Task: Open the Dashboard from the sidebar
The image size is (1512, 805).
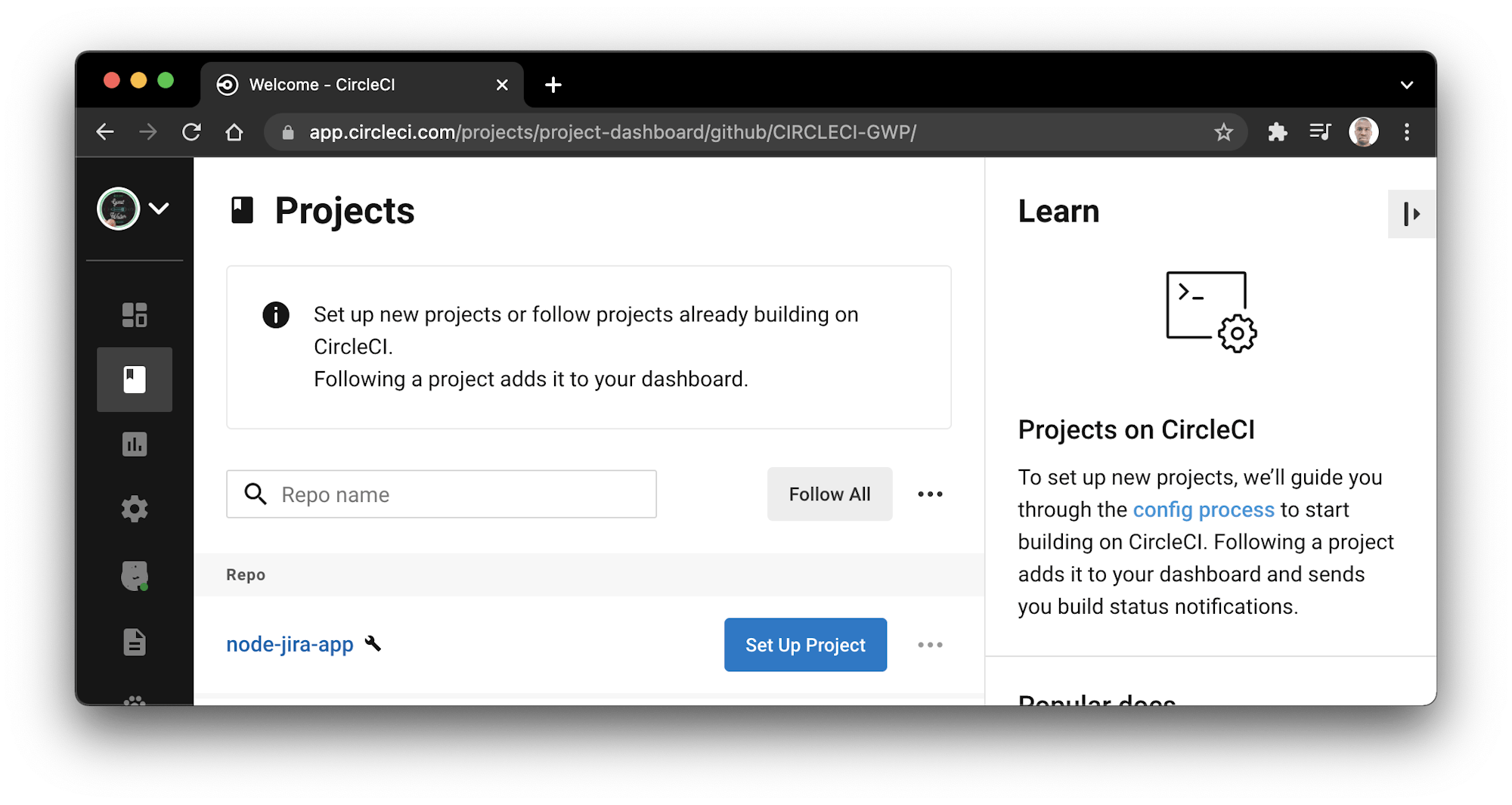Action: (x=135, y=314)
